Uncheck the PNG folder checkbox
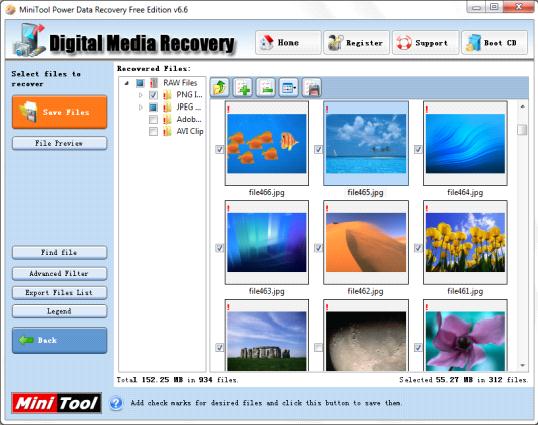Image resolution: width=538 pixels, height=425 pixels. click(153, 95)
